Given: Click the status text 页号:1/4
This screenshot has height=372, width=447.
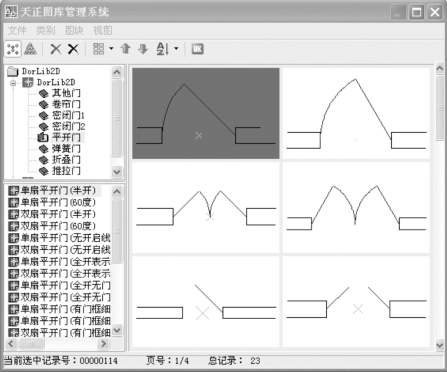Looking at the screenshot, I should coord(167,361).
